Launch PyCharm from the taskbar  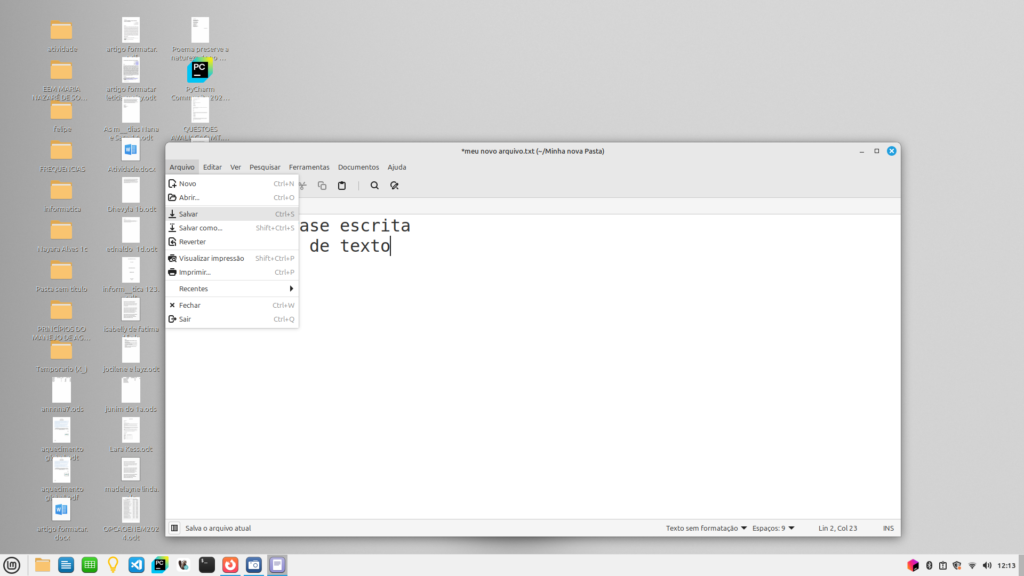[159, 565]
